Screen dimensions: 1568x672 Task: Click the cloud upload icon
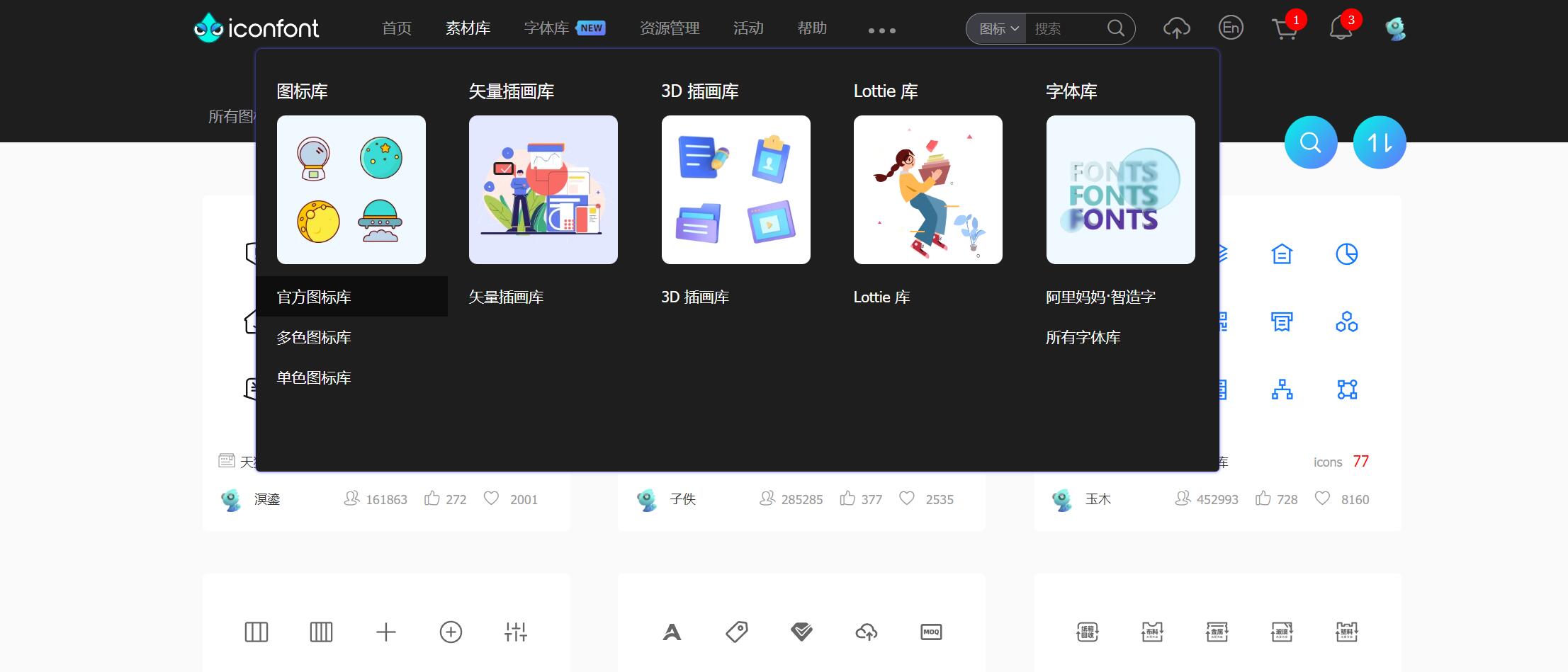[1176, 28]
